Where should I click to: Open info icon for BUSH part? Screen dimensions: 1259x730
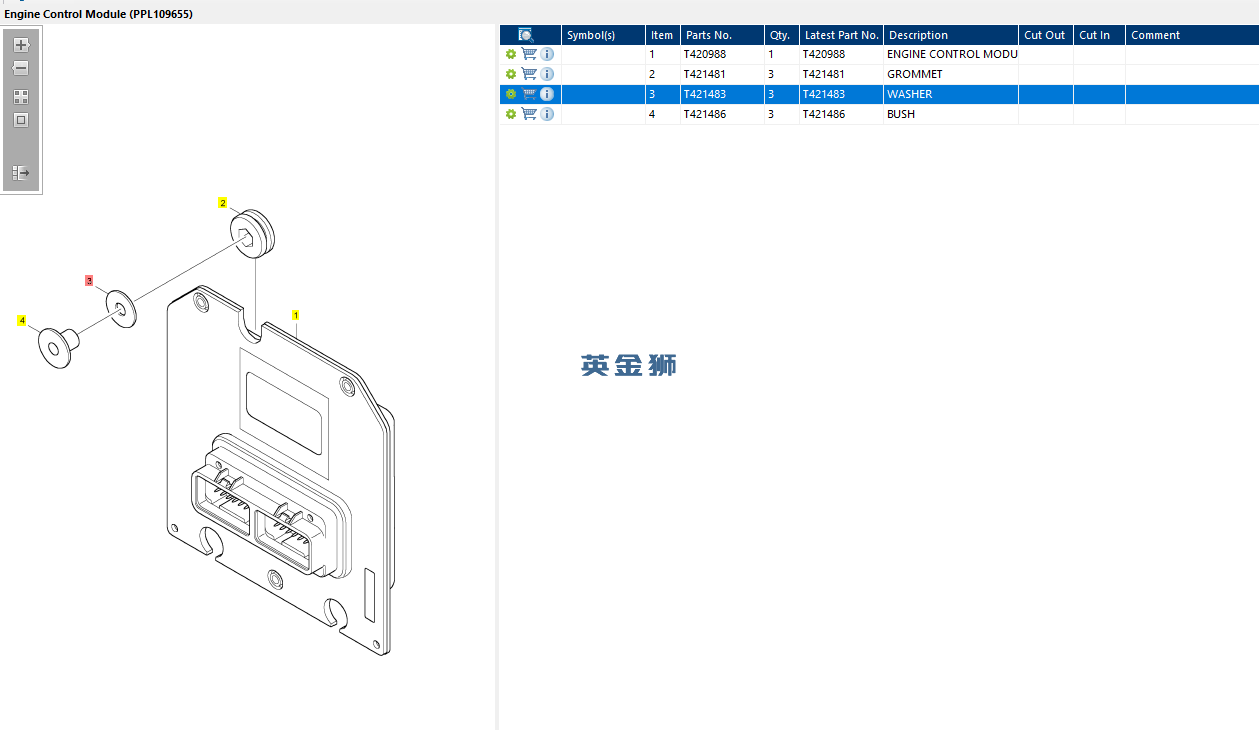click(x=547, y=114)
